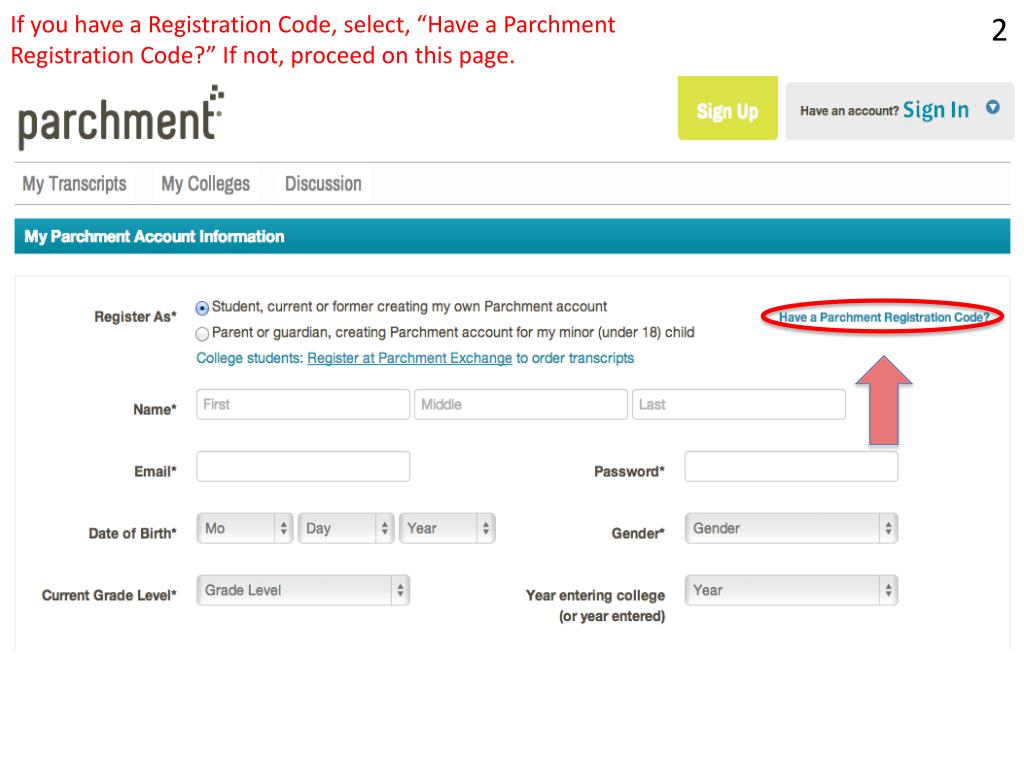Viewport: 1024px width, 768px height.
Task: Click the green Sign Up button
Action: pos(727,108)
